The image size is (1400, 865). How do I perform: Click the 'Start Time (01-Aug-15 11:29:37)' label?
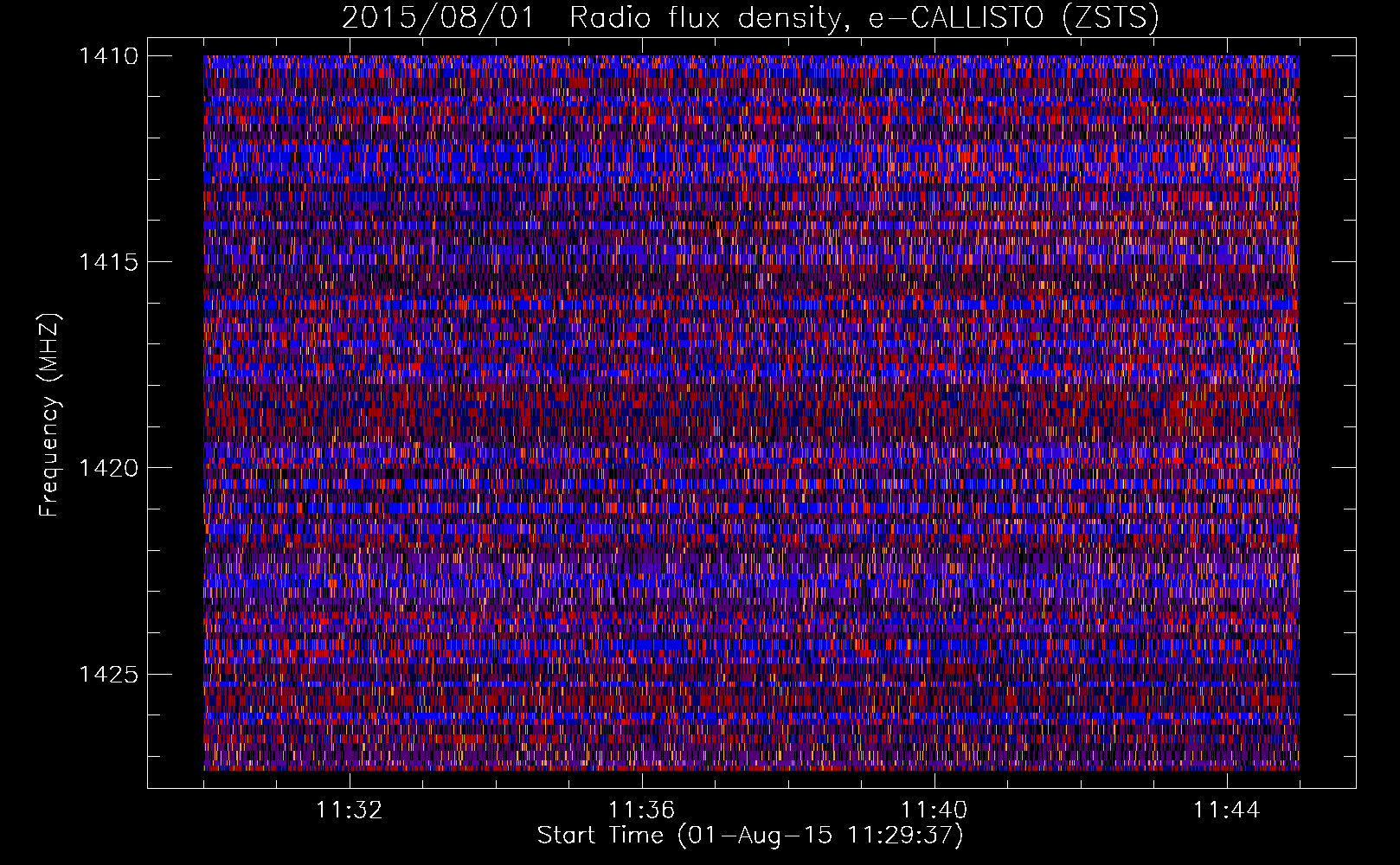pos(750,836)
